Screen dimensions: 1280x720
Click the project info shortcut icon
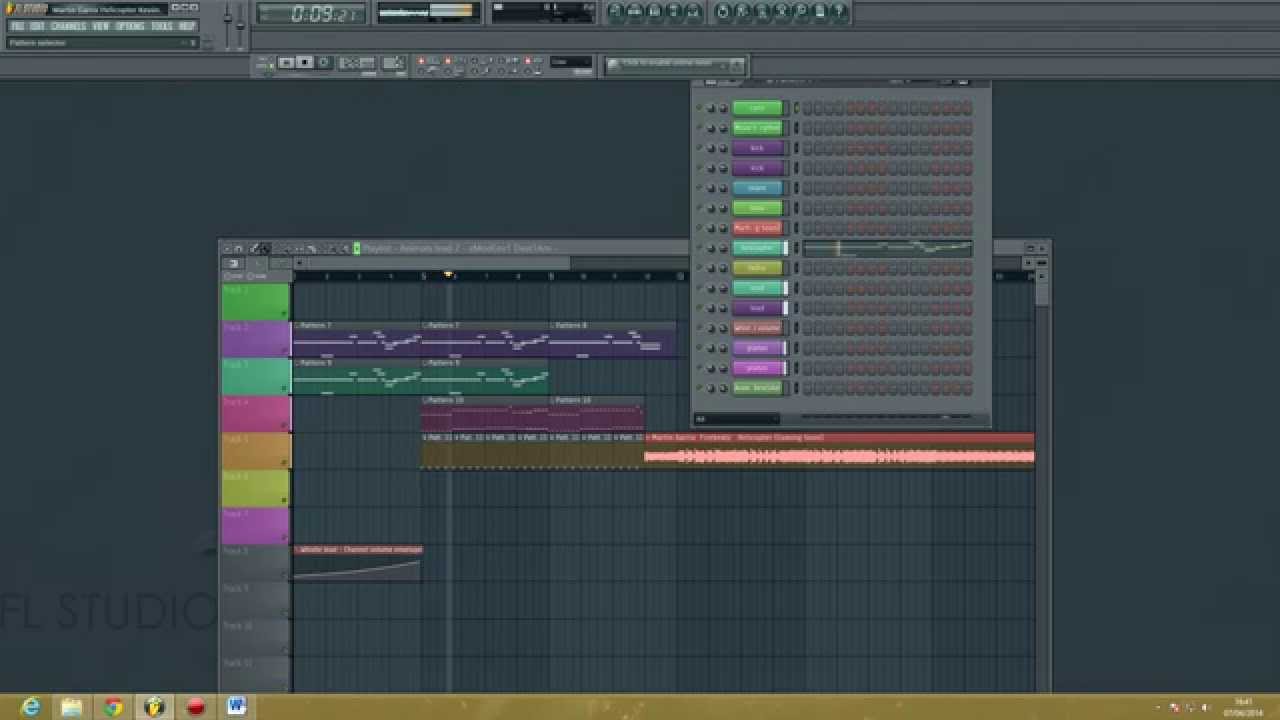click(x=819, y=12)
